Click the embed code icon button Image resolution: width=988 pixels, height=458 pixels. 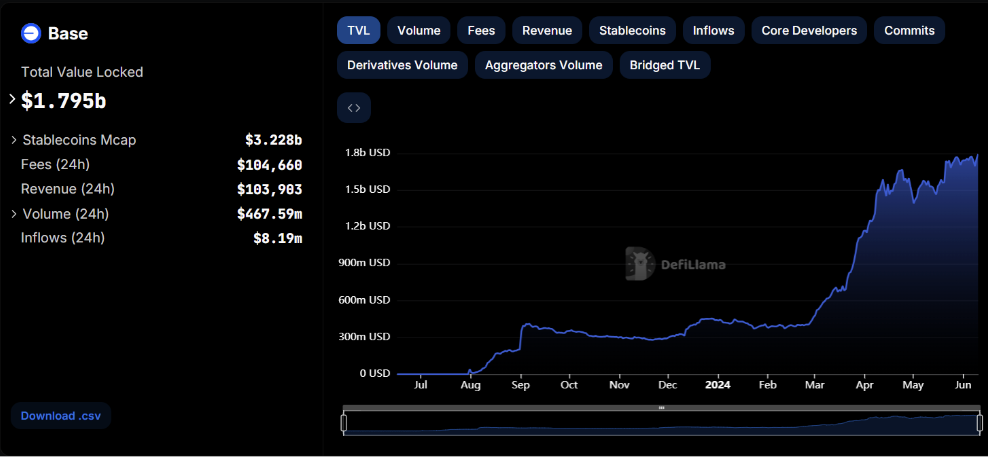[x=354, y=108]
